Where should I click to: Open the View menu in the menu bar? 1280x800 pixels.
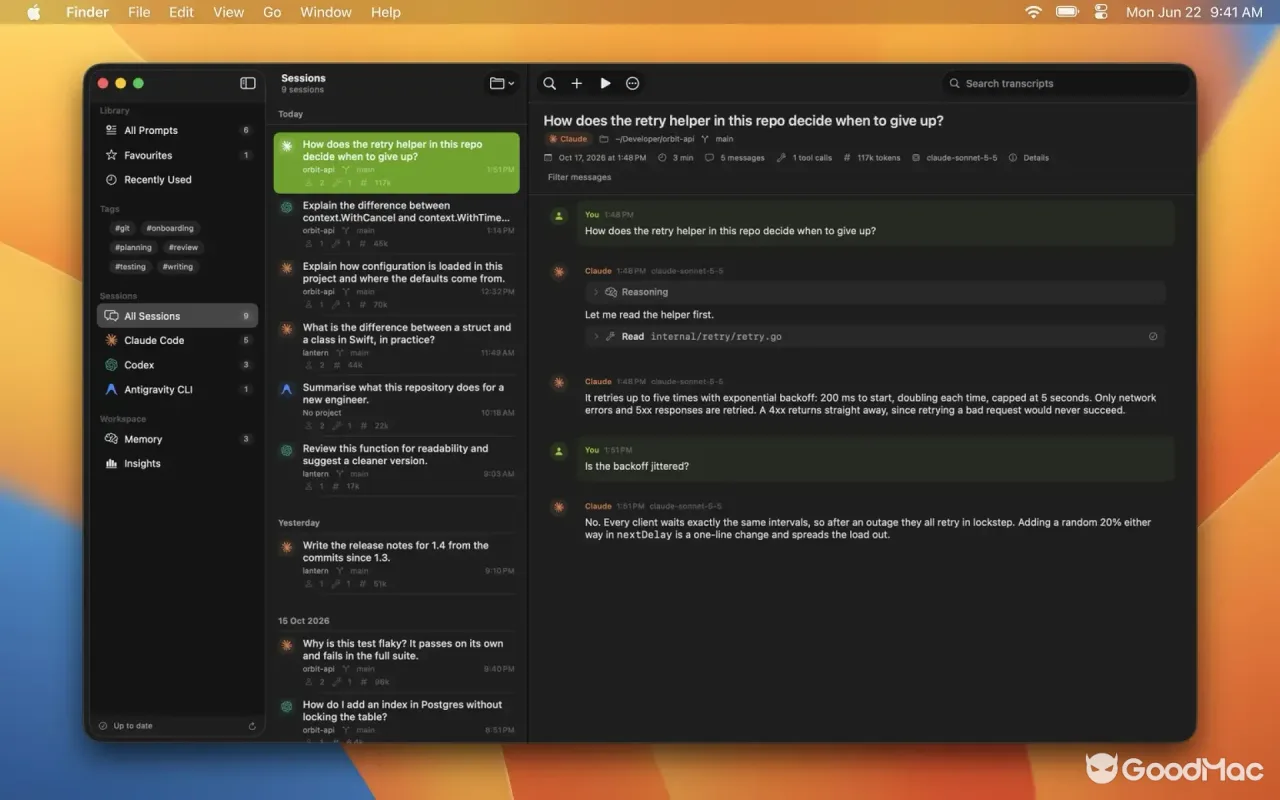[229, 12]
